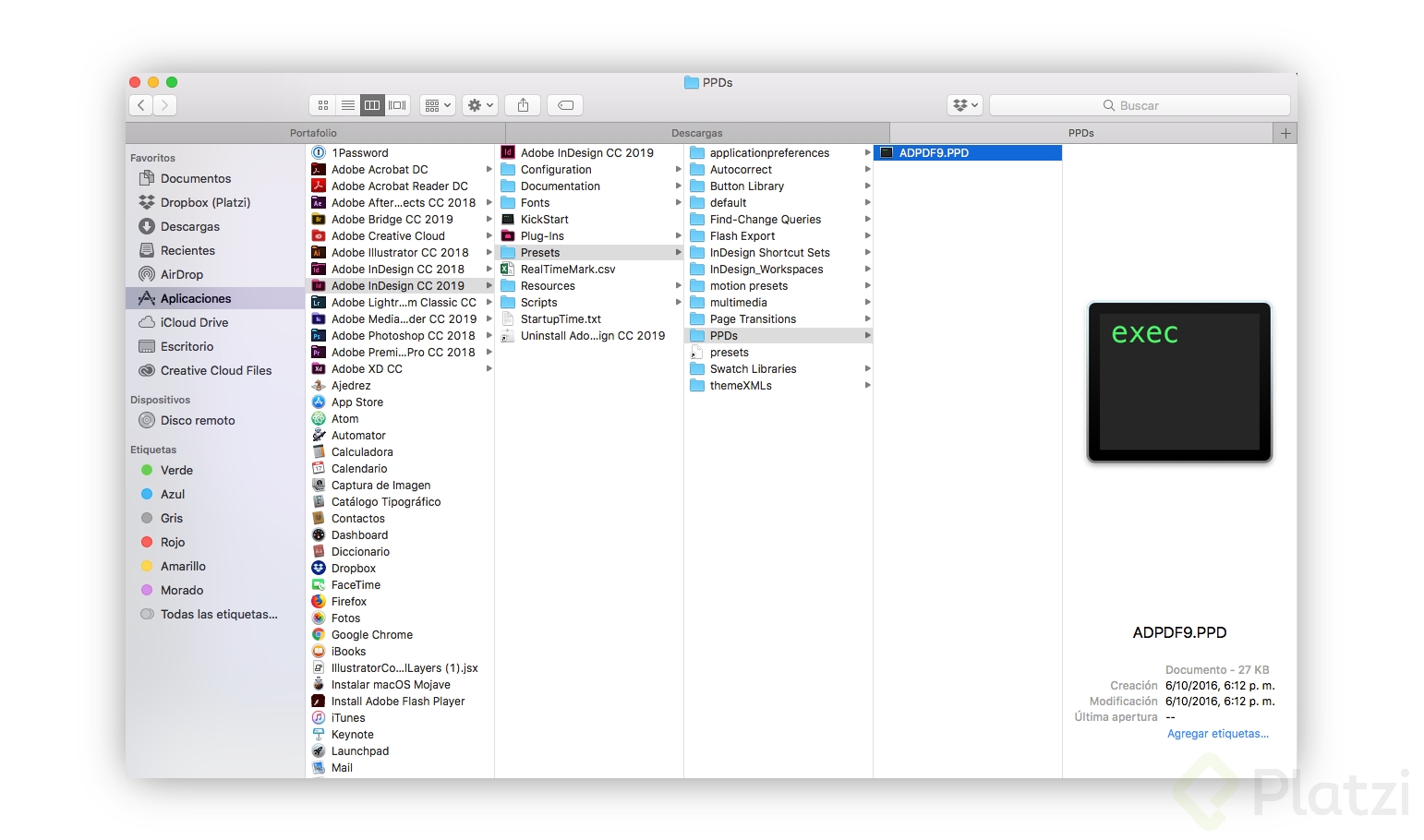Switch to icon view in toolbar
Screen dimensions: 1424x840
coord(322,105)
